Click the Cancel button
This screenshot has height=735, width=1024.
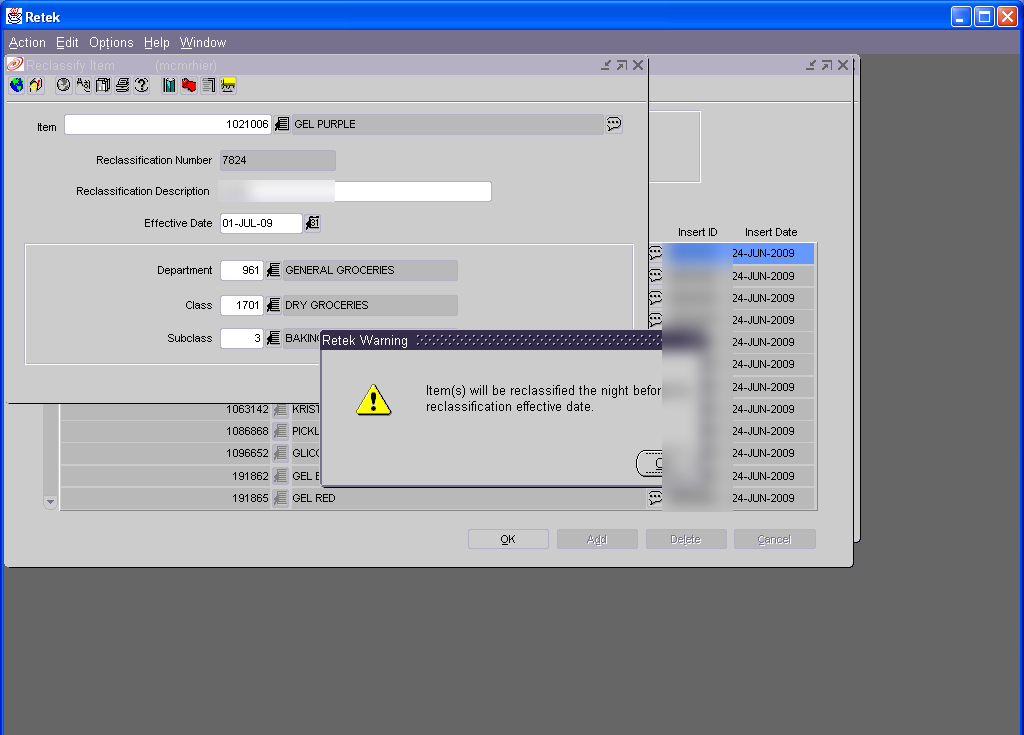[775, 540]
